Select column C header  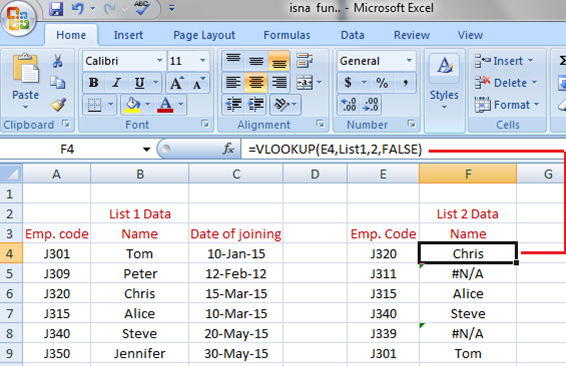point(236,174)
